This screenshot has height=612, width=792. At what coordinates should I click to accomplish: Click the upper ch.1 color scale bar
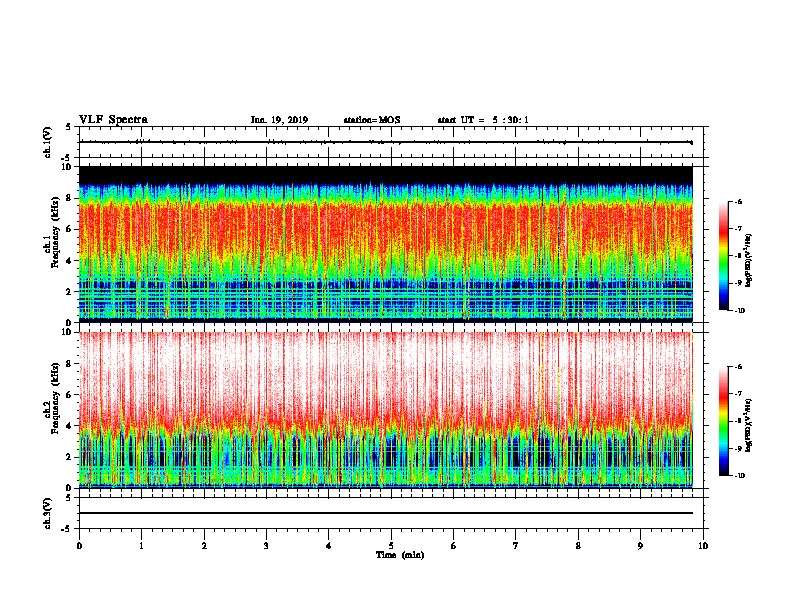click(x=724, y=256)
